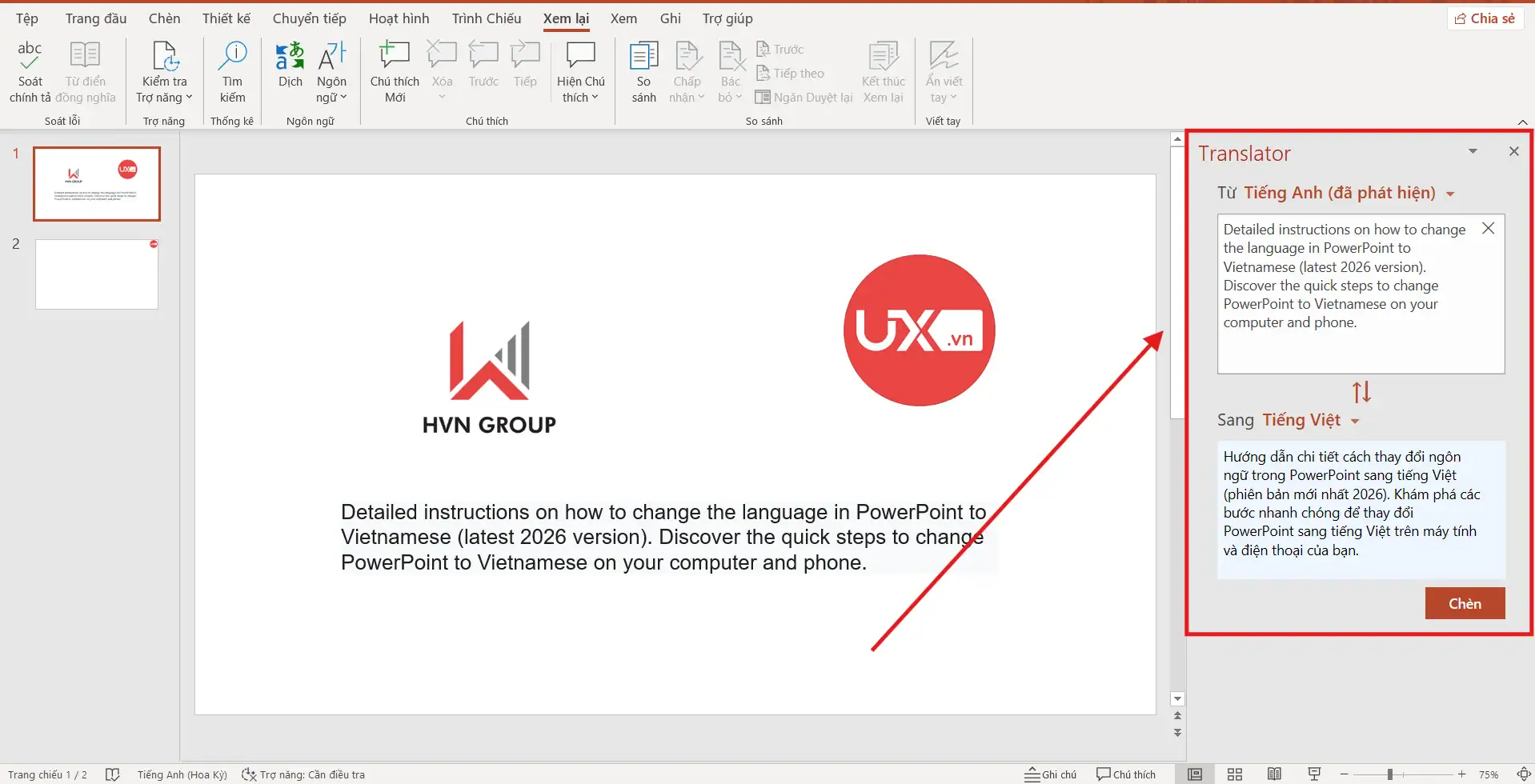Screen dimensions: 1535x784
Task: Toggle Chú thích comments pane in status bar
Action: 1126,774
